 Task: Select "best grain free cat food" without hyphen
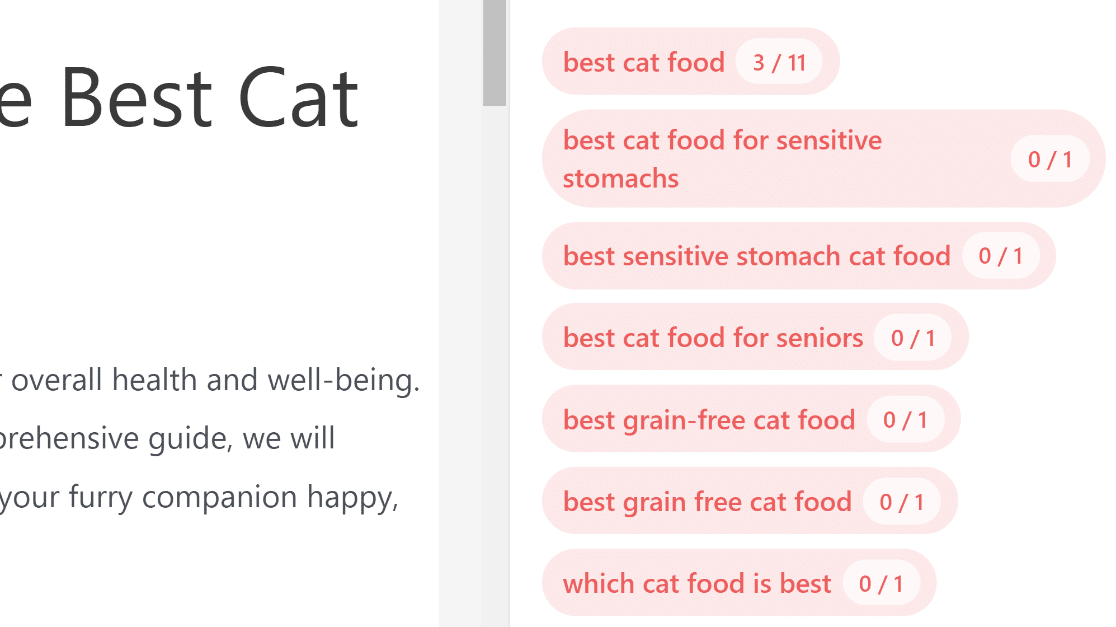click(x=706, y=502)
